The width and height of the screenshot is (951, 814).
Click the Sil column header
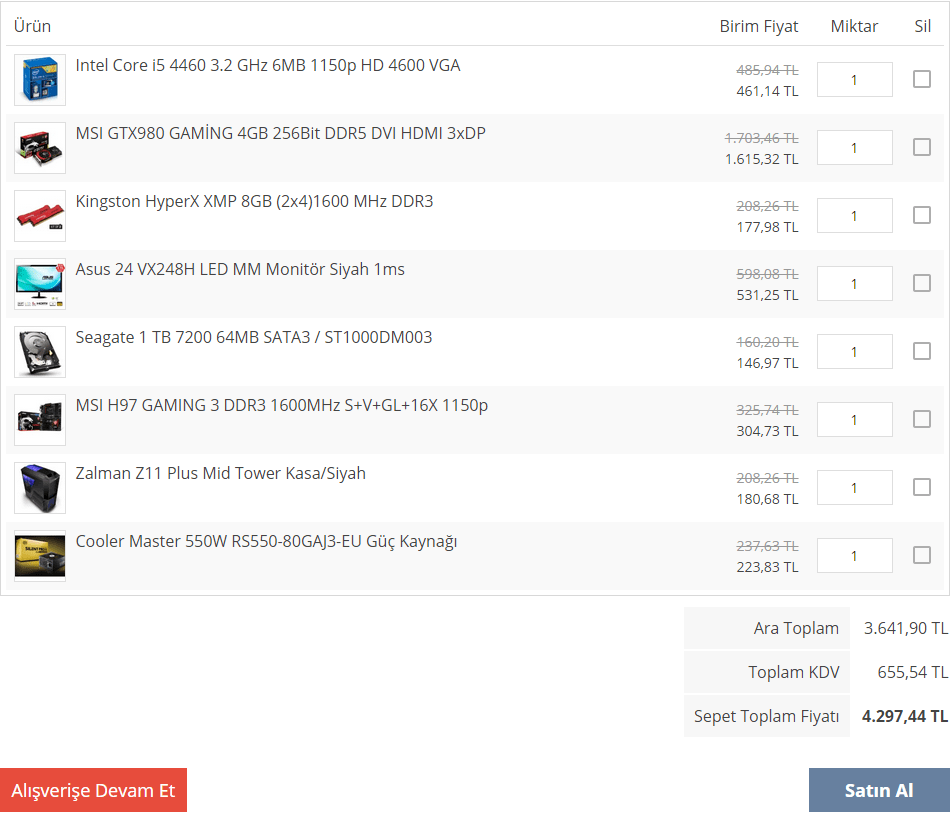click(922, 26)
